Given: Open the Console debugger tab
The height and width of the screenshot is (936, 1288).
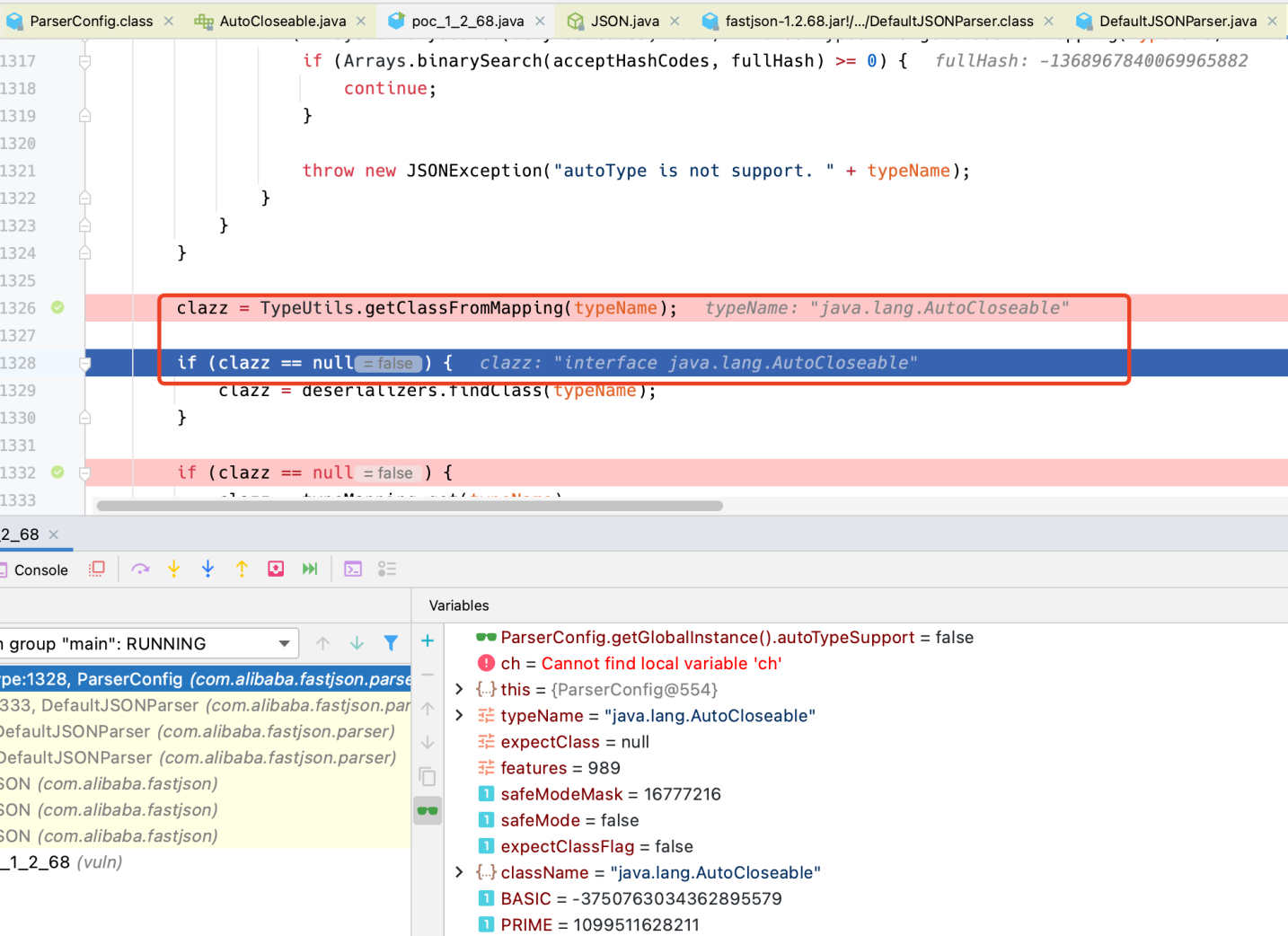Looking at the screenshot, I should [x=34, y=570].
